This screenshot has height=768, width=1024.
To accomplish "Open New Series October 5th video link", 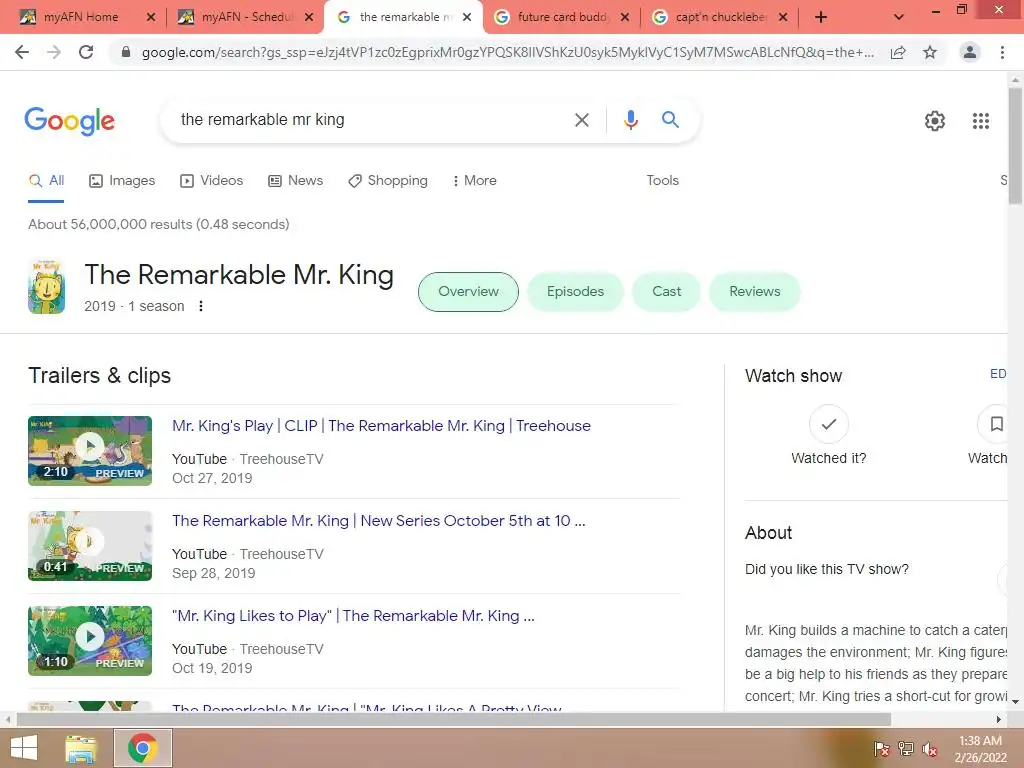I will [379, 520].
